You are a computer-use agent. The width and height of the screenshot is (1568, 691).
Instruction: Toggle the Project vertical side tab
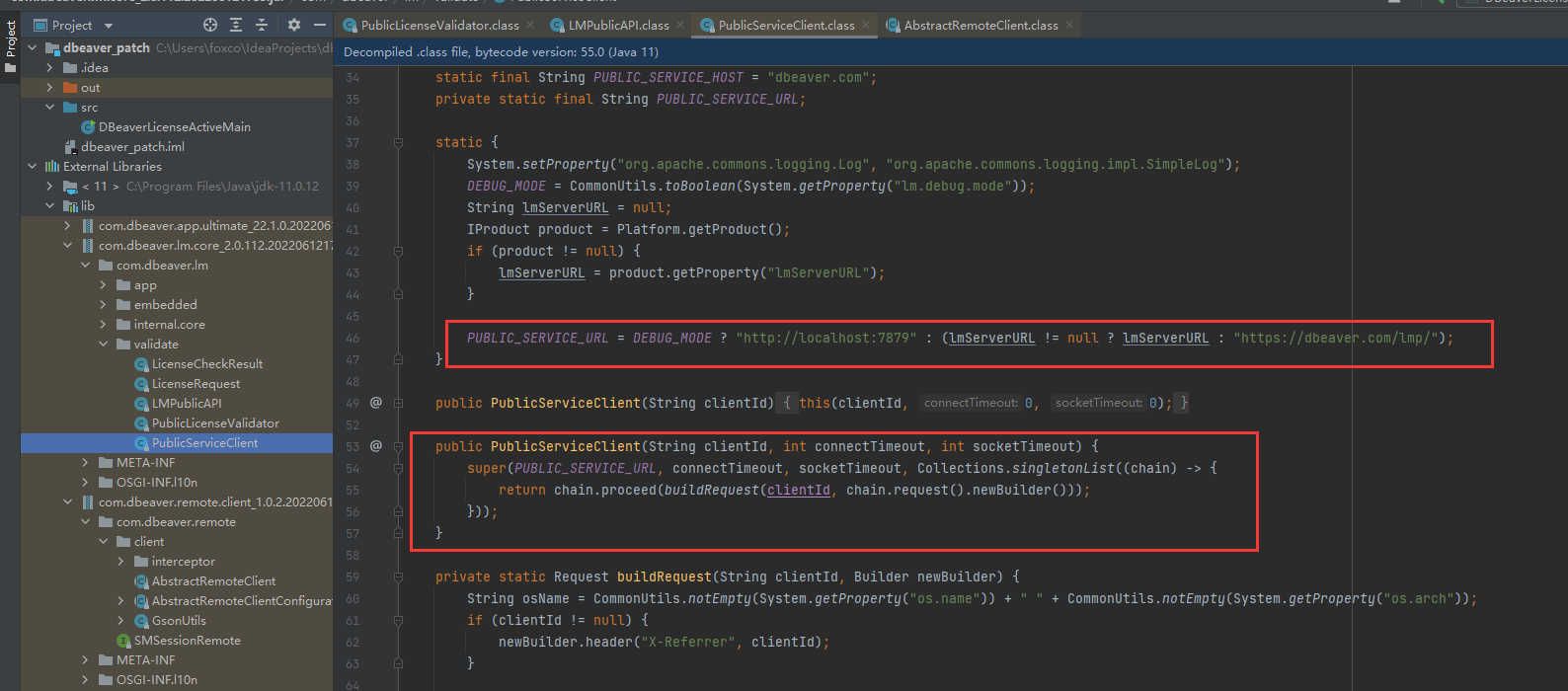[10, 39]
